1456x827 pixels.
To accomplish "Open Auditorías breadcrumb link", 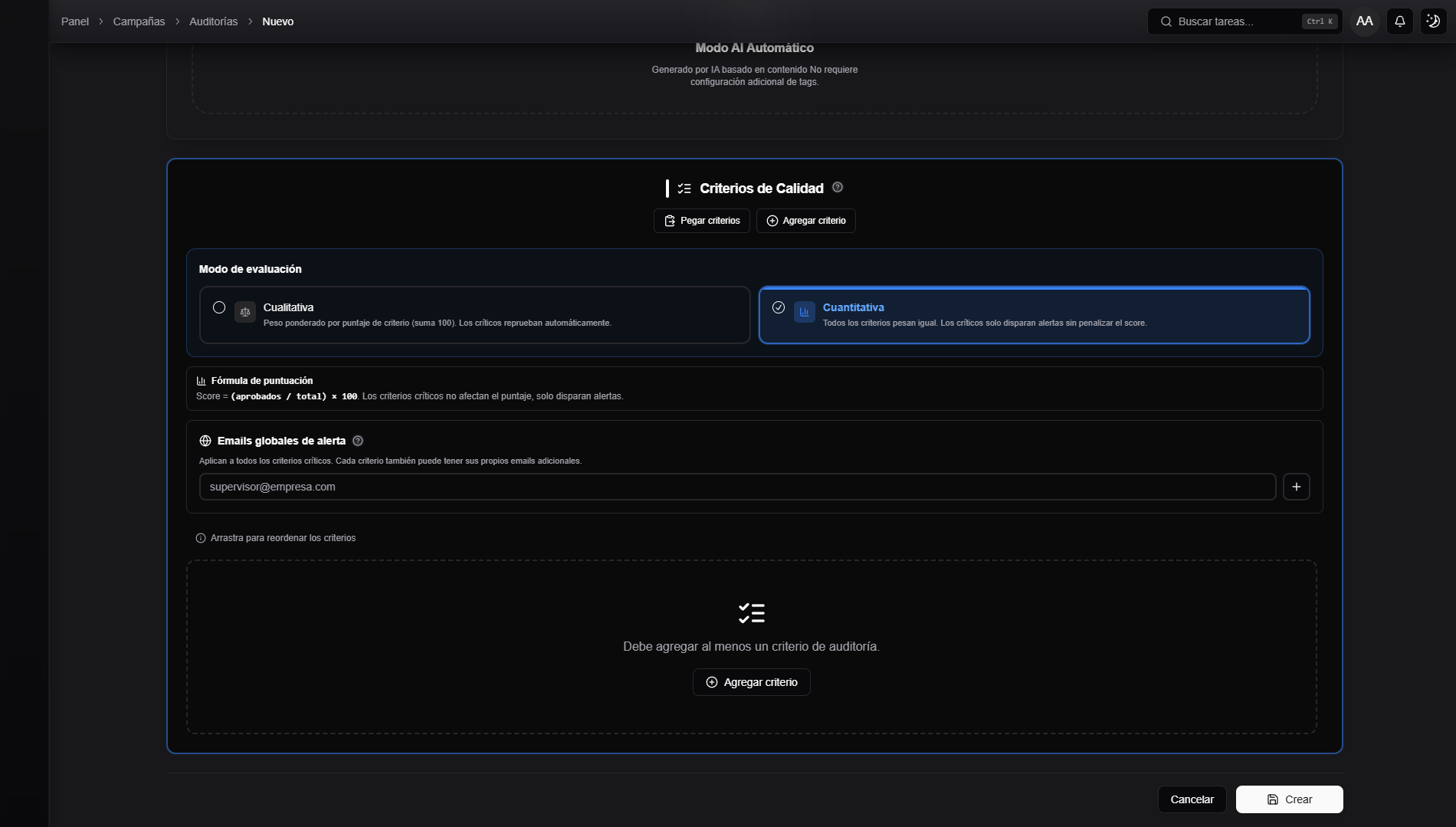I will 213,21.
